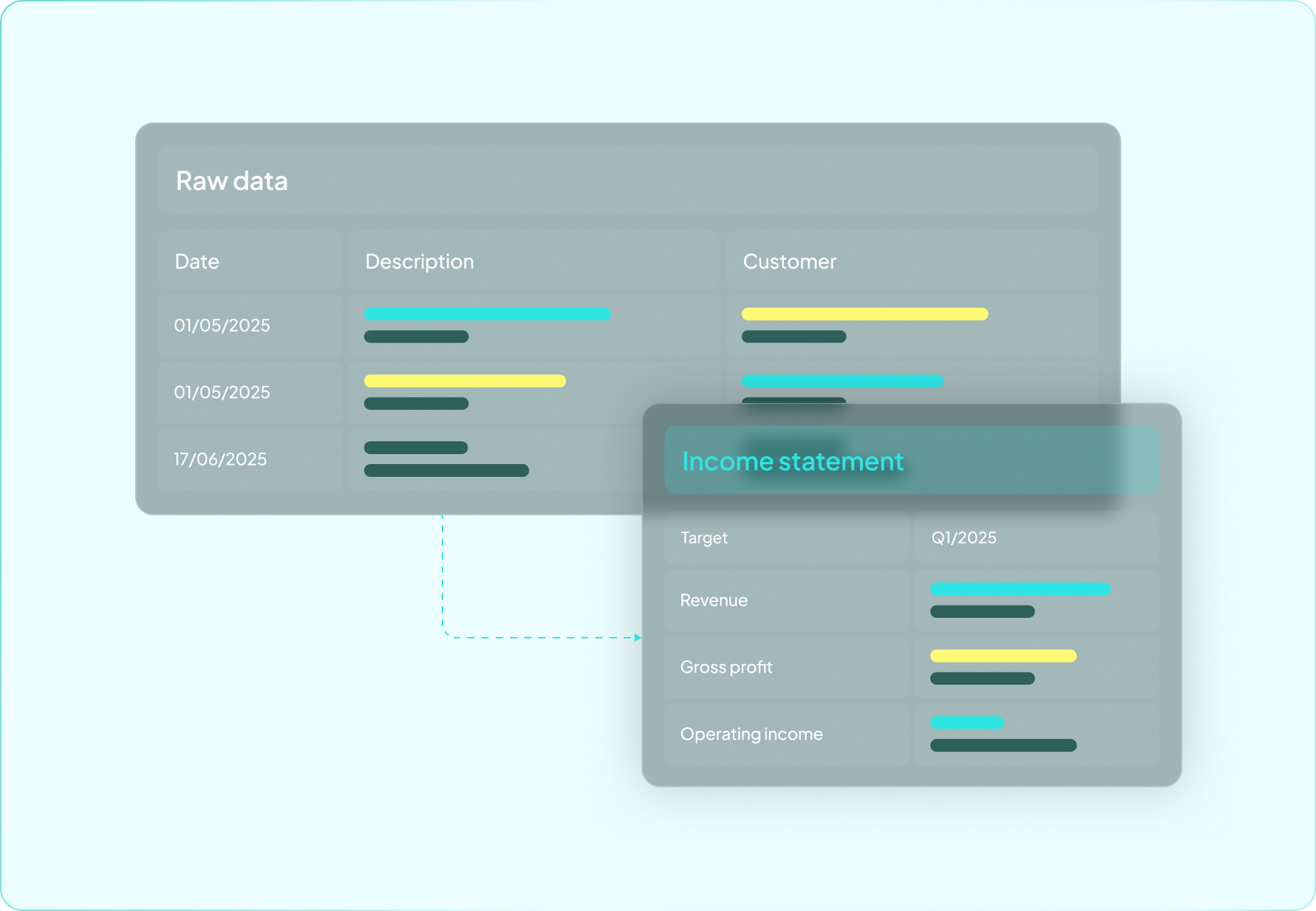The width and height of the screenshot is (1316, 911).
Task: Click the Q1/2025 value cell for Operating income
Action: 1036,734
